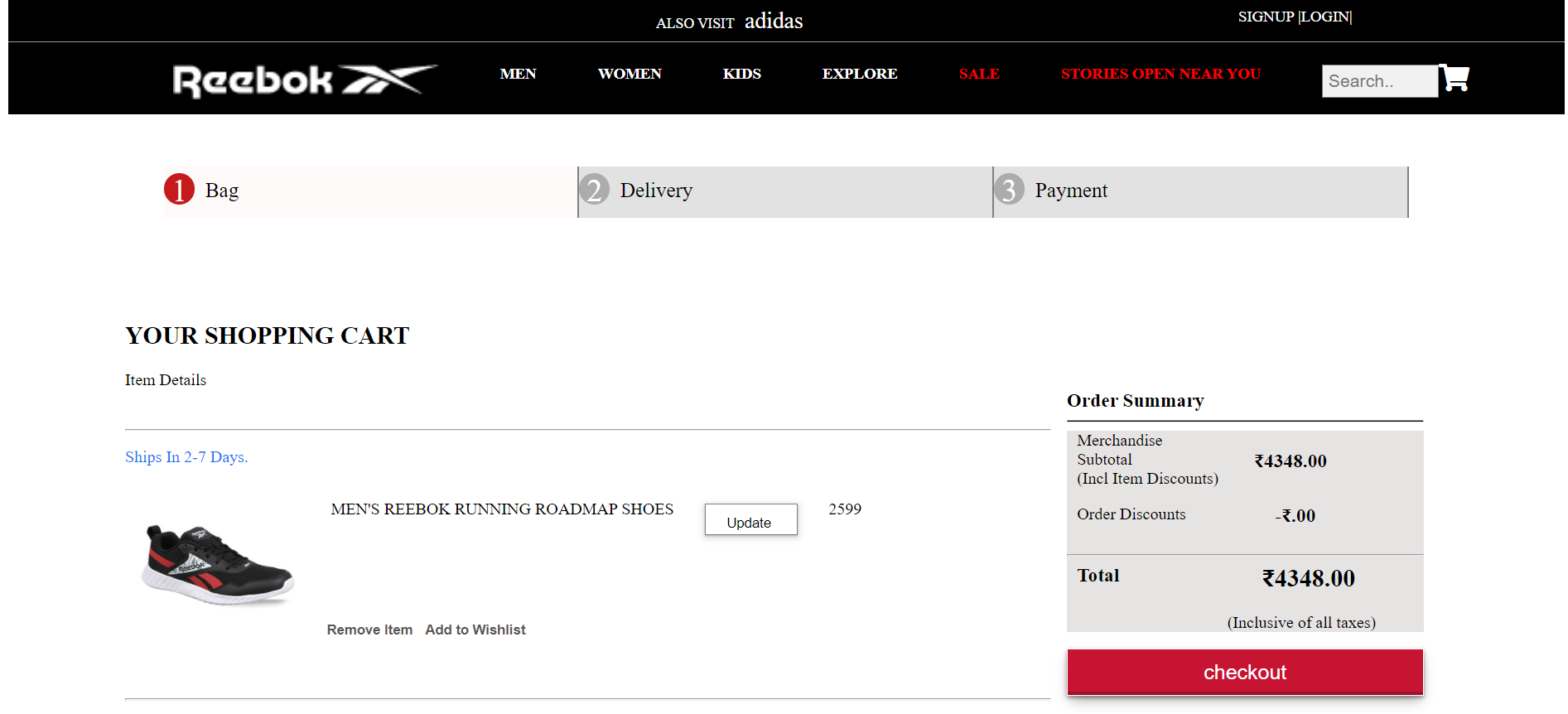Open the WOMEN menu
This screenshot has width=1568, height=714.
(630, 74)
